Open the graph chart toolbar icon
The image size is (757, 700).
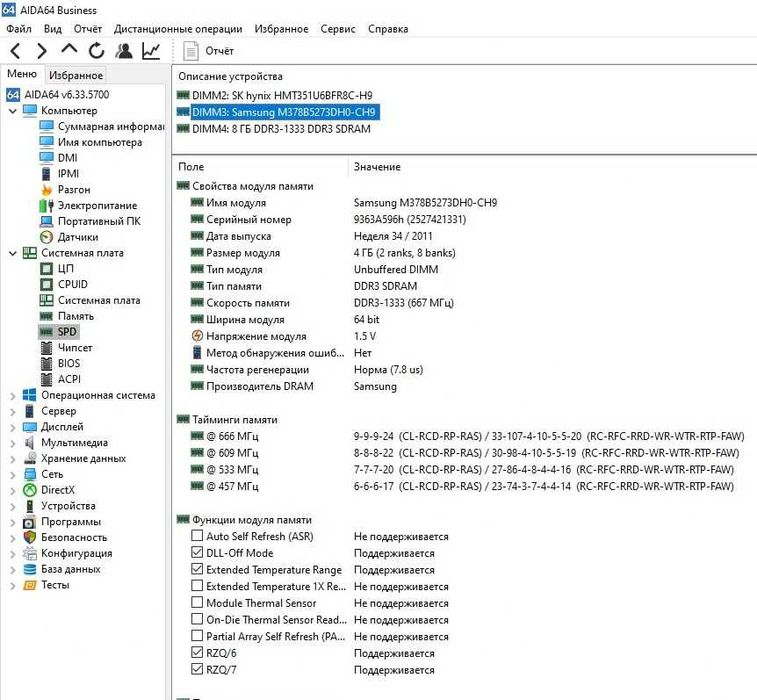151,51
